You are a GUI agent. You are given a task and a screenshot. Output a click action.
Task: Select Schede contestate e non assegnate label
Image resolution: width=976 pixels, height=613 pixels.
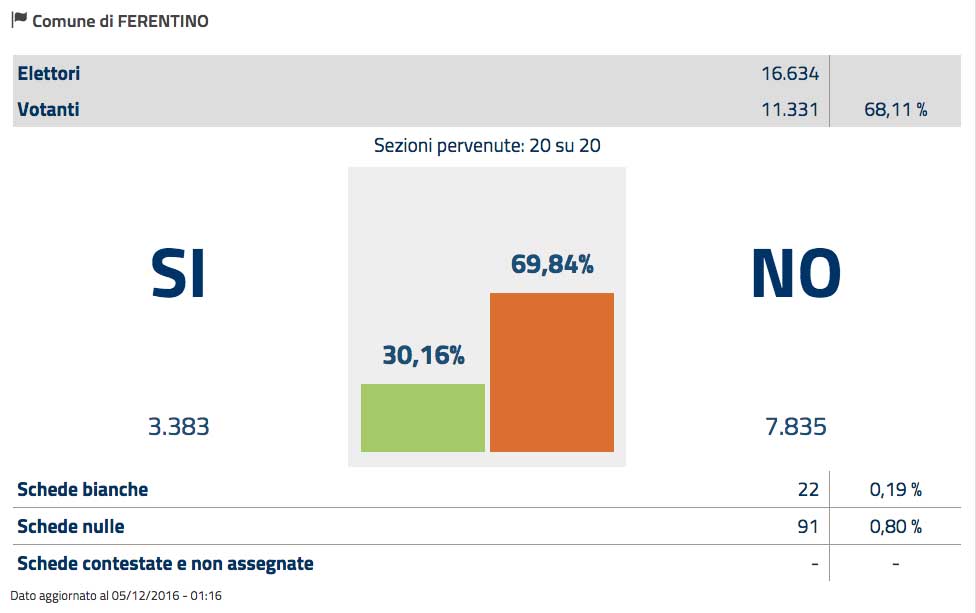(165, 563)
